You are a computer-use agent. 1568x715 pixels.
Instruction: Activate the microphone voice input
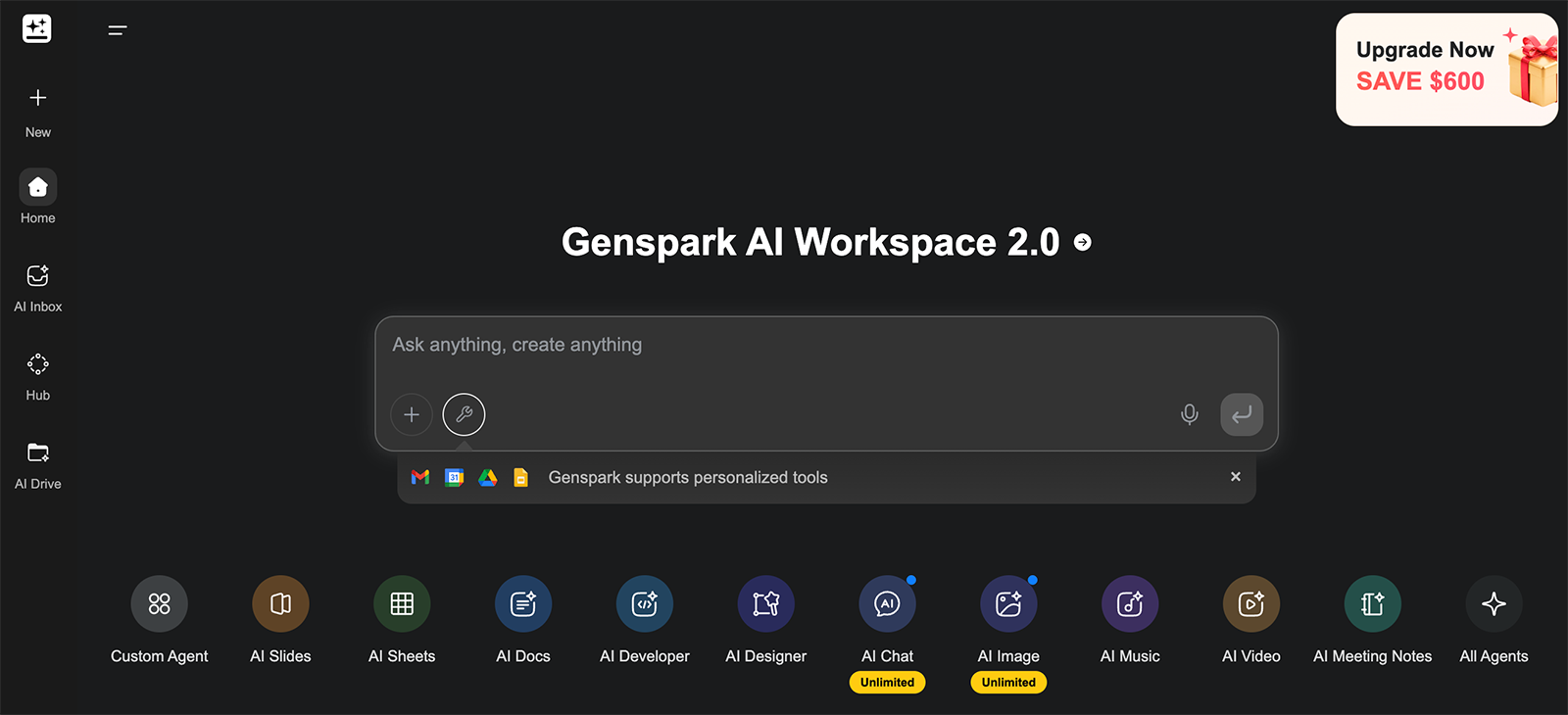pos(1189,414)
